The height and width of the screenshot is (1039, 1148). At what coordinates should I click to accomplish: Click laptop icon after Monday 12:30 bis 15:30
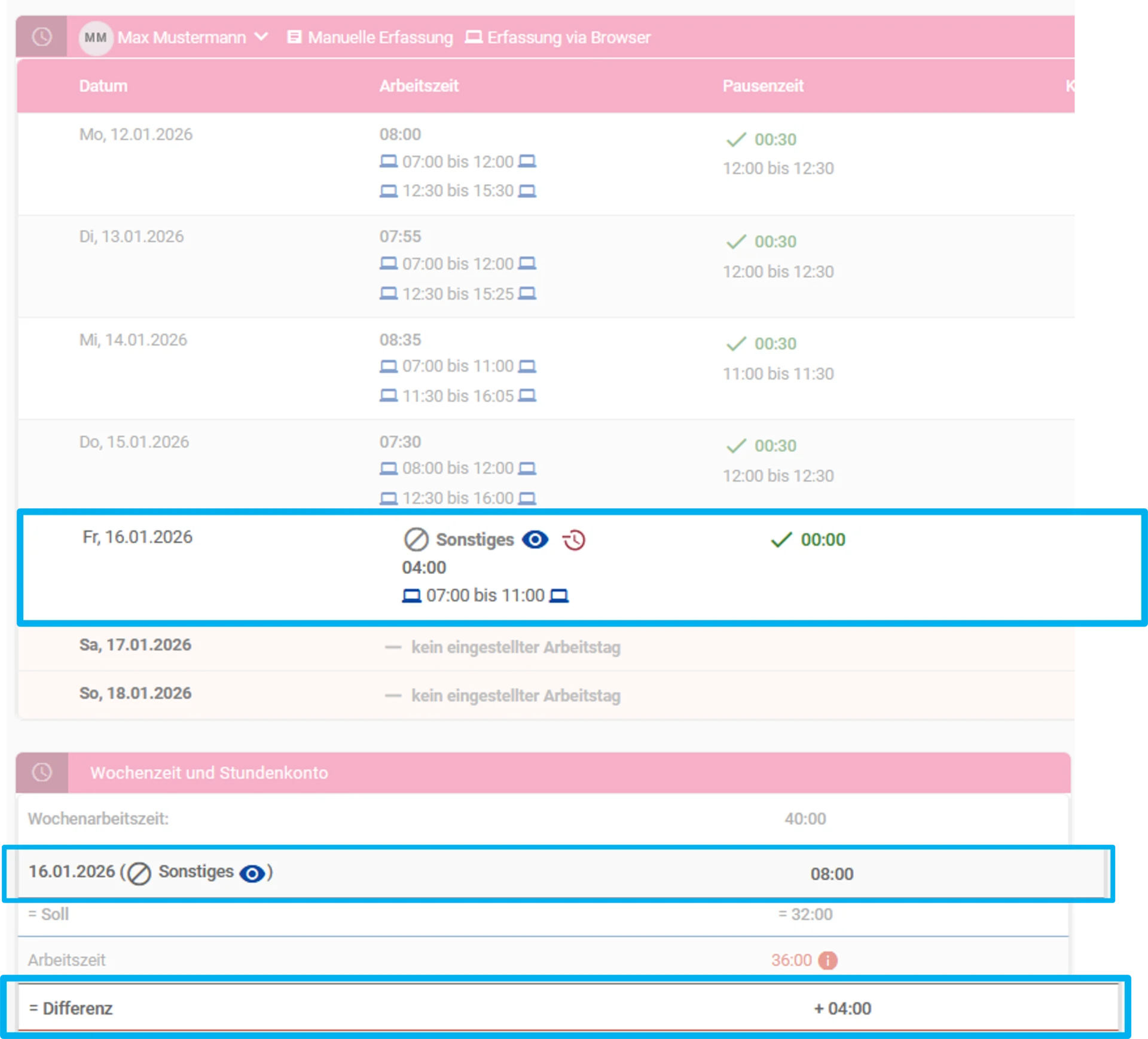(527, 191)
